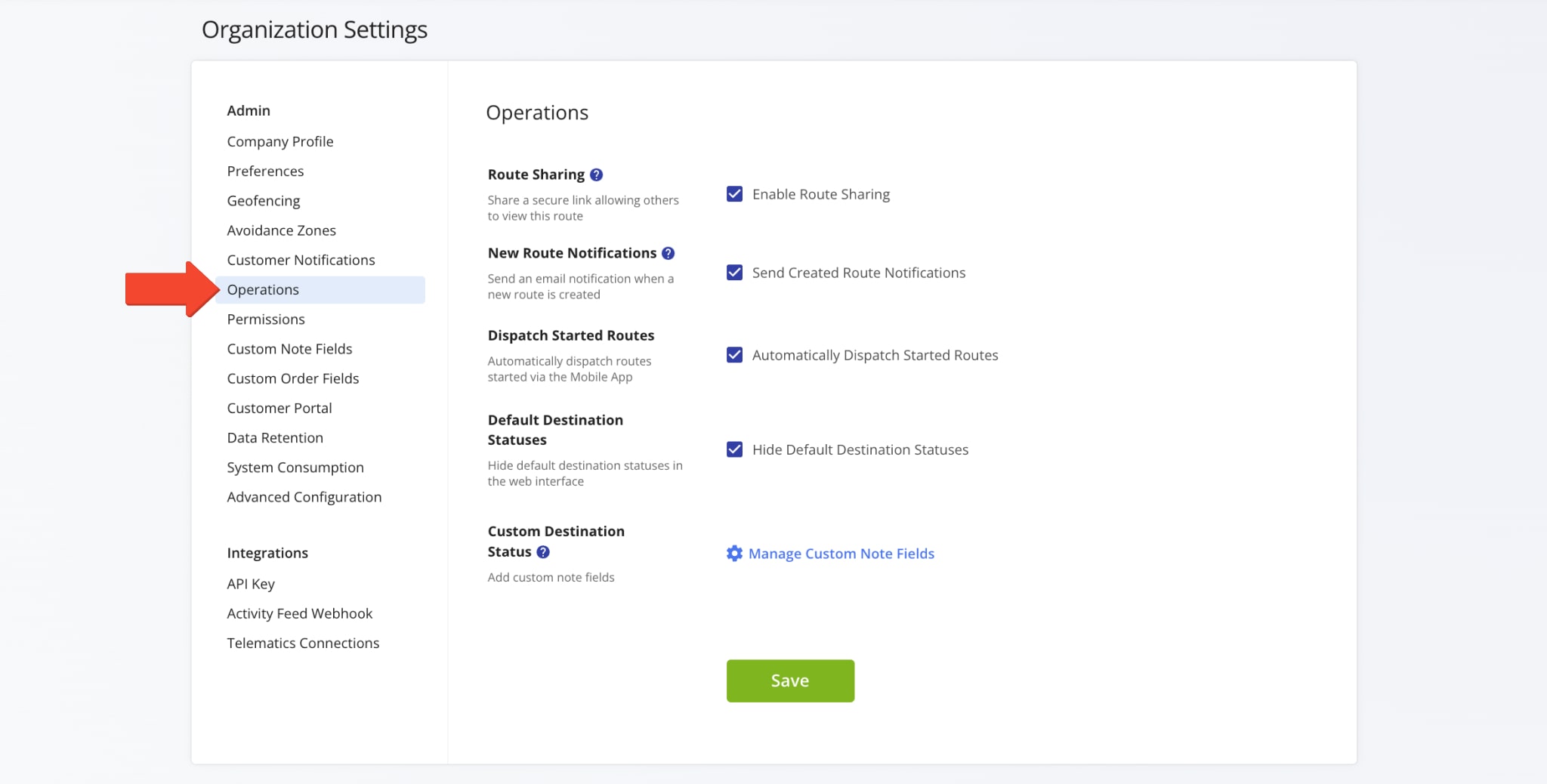
Task: Toggle Send Created Route Notifications checkbox
Action: click(x=734, y=273)
